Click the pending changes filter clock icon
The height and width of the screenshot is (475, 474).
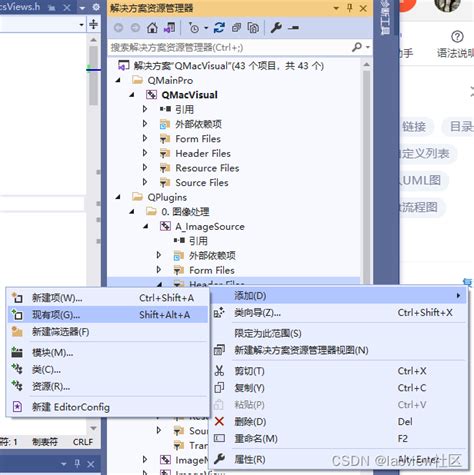[x=194, y=28]
